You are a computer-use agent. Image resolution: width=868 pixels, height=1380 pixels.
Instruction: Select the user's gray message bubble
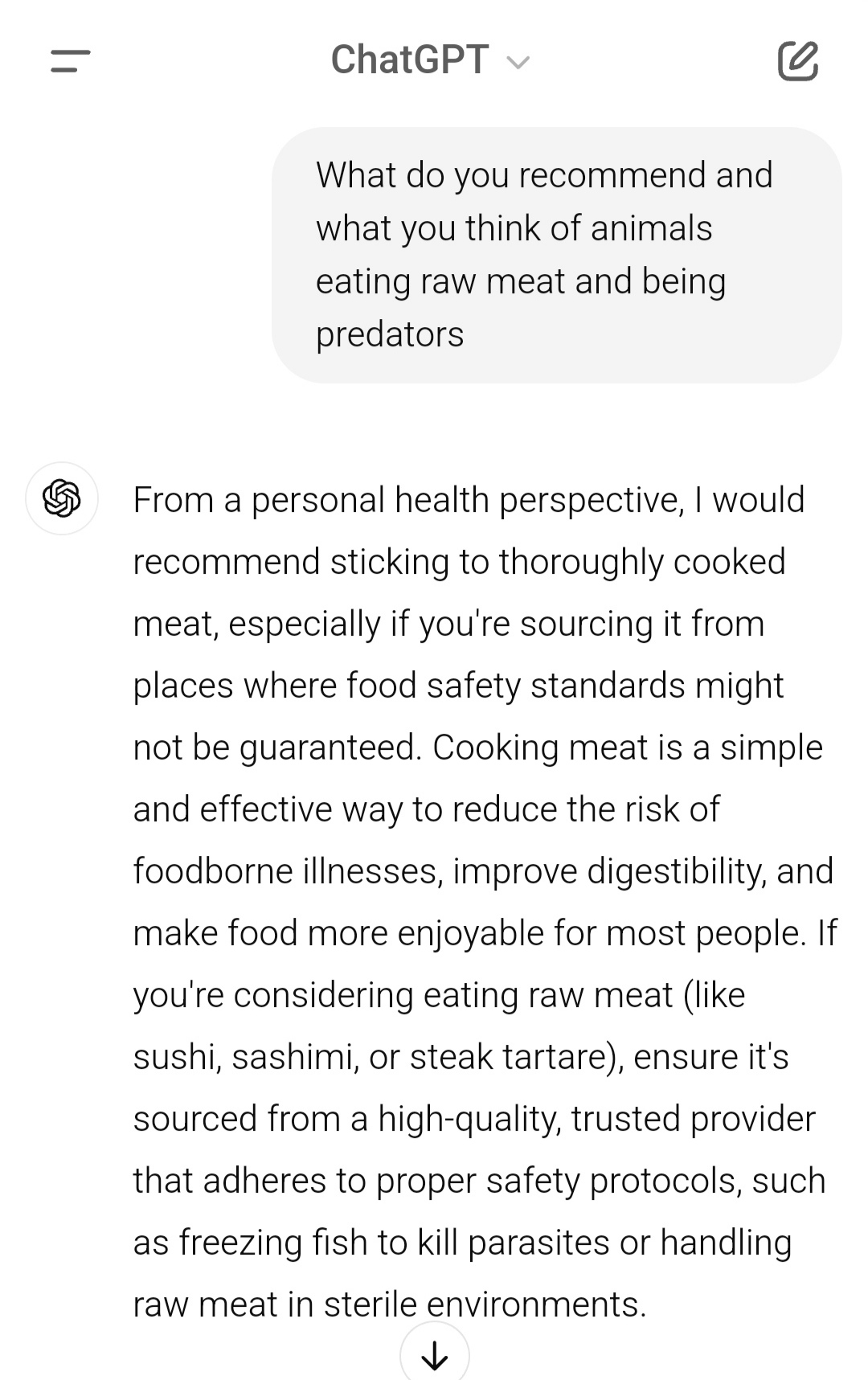pyautogui.click(x=556, y=255)
